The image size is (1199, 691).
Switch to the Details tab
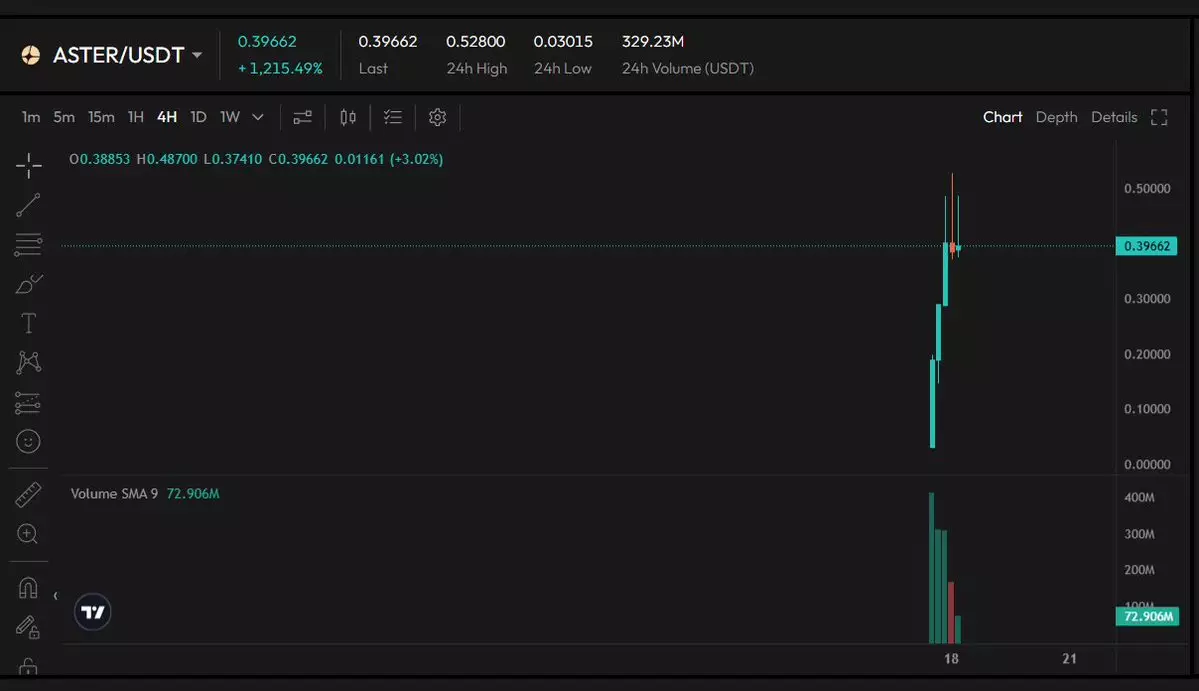pyautogui.click(x=1114, y=118)
